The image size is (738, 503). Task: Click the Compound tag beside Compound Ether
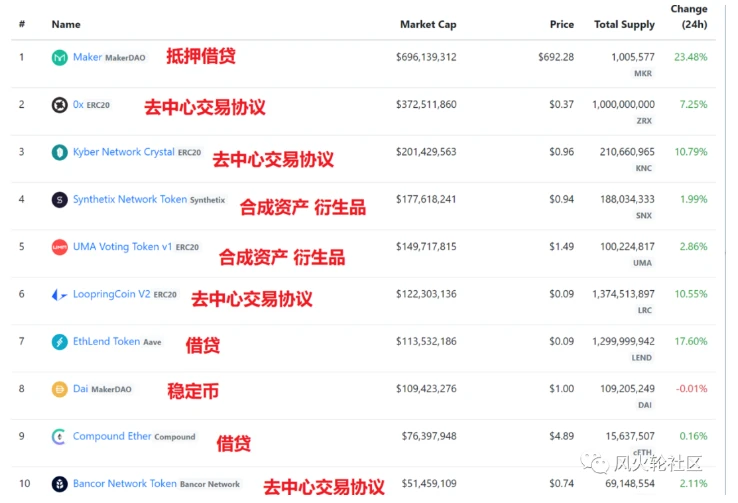(175, 437)
